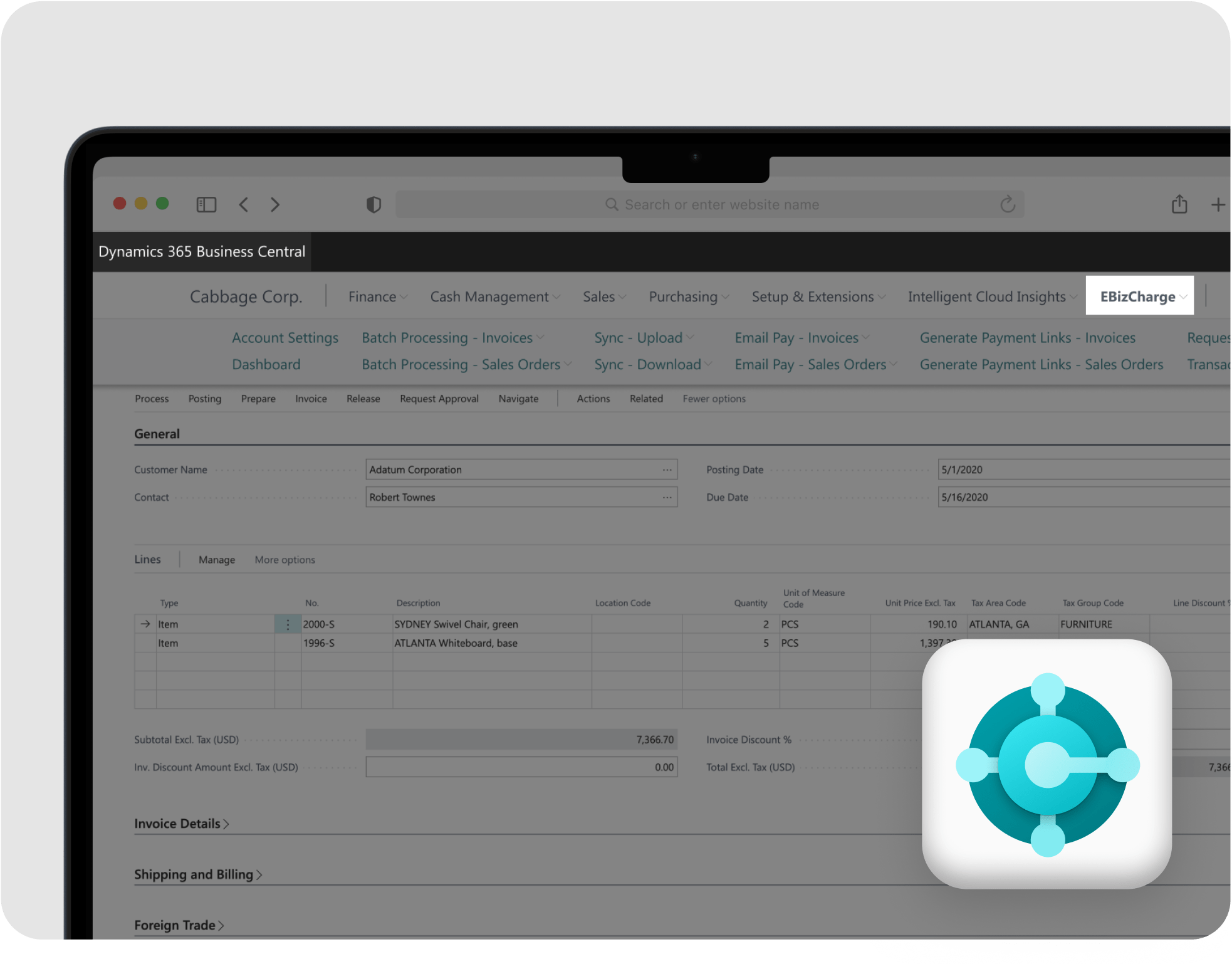Select the ATLANTA Whiteboard, base description

(x=456, y=643)
